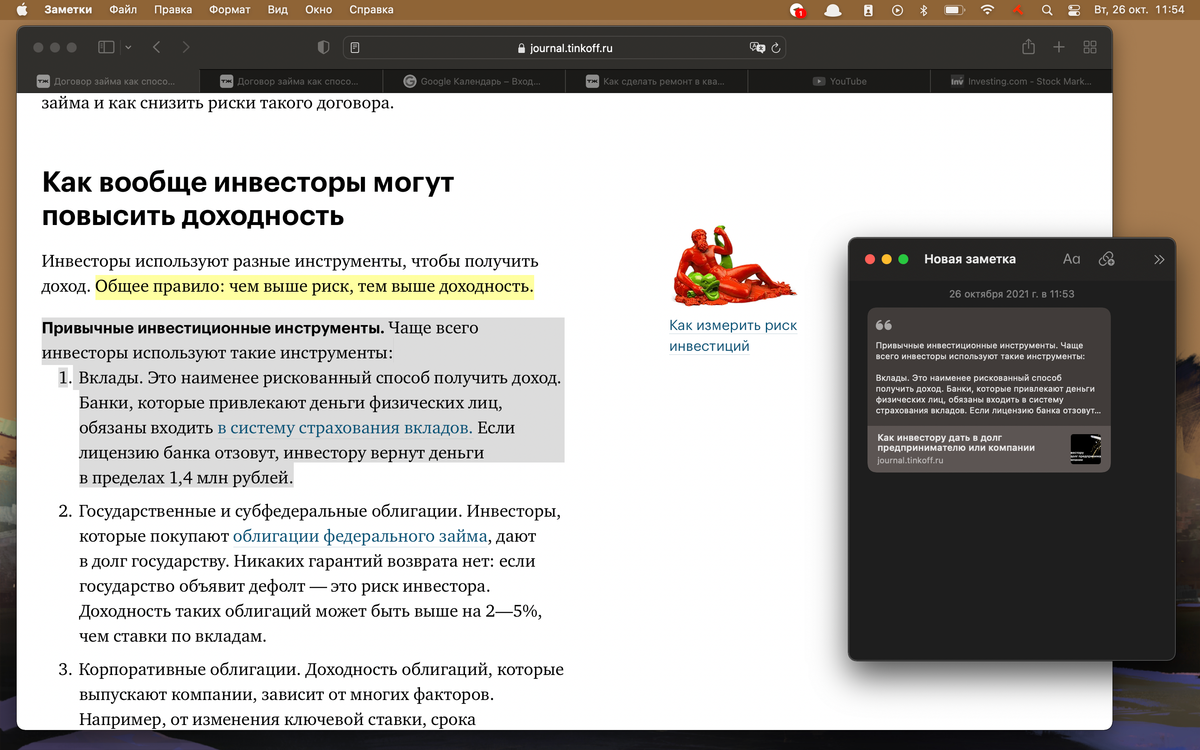
Task: Zoom the Новая заметка window green button
Action: (x=903, y=259)
